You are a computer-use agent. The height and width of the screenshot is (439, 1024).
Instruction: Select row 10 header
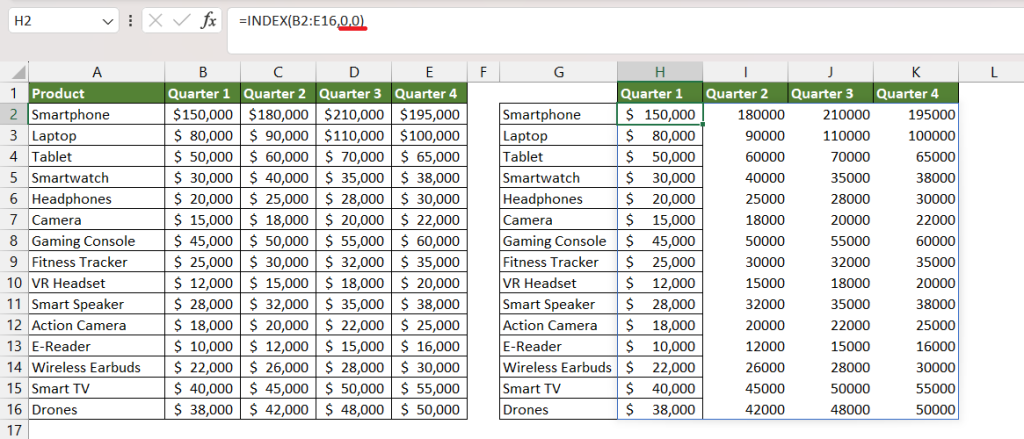point(14,283)
